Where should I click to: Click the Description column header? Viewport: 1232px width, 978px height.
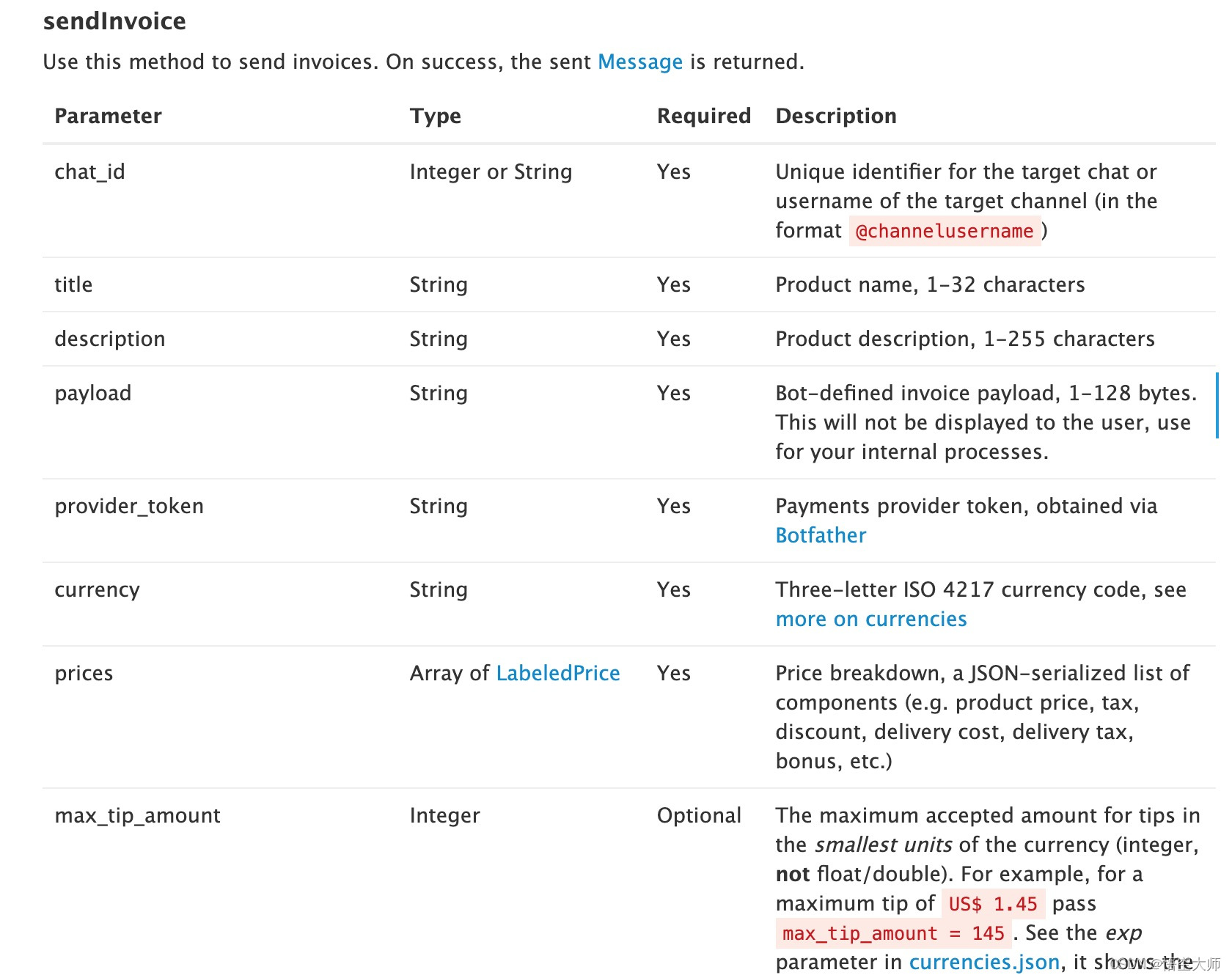pyautogui.click(x=836, y=116)
